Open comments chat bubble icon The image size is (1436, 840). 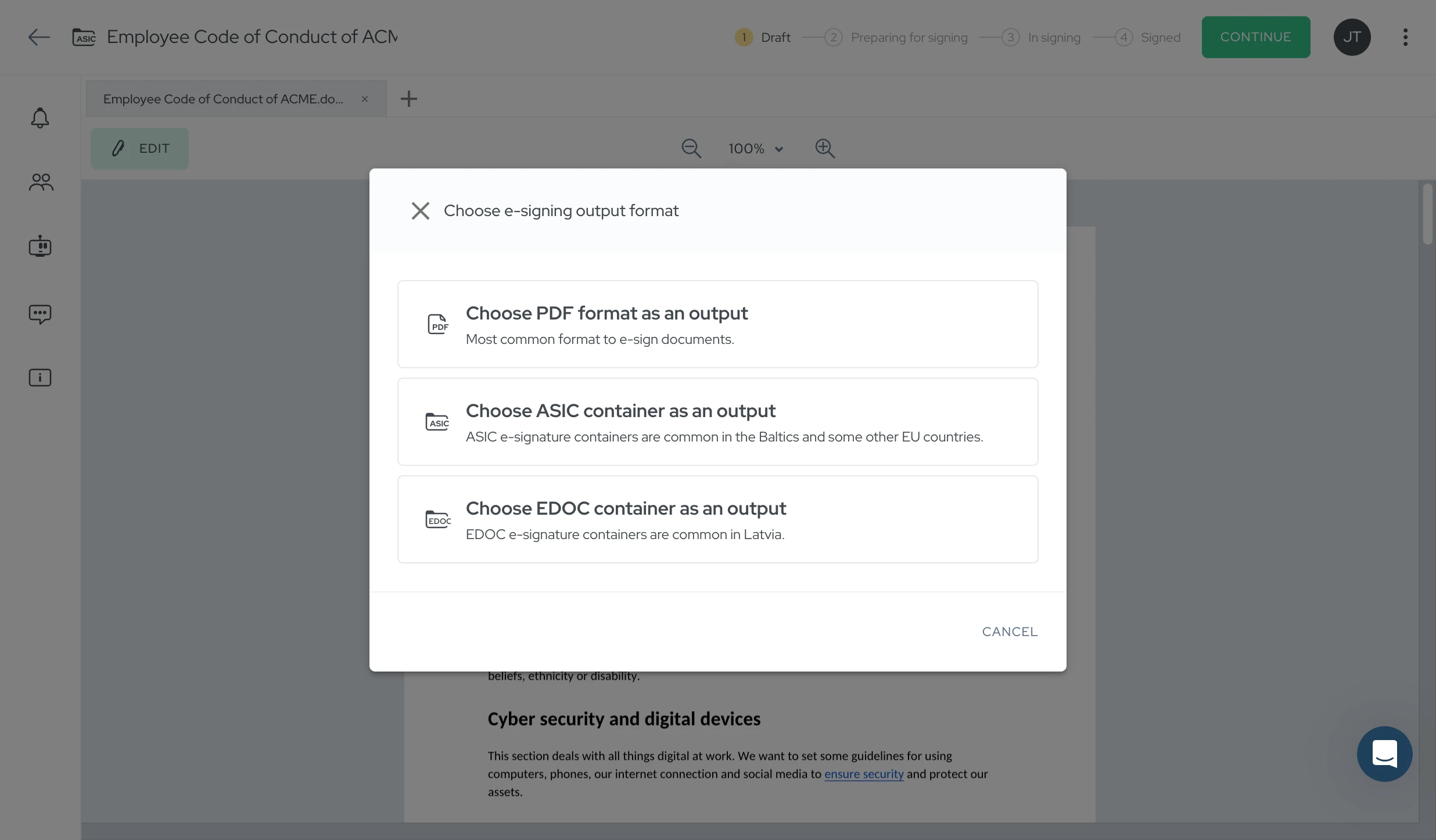[40, 314]
